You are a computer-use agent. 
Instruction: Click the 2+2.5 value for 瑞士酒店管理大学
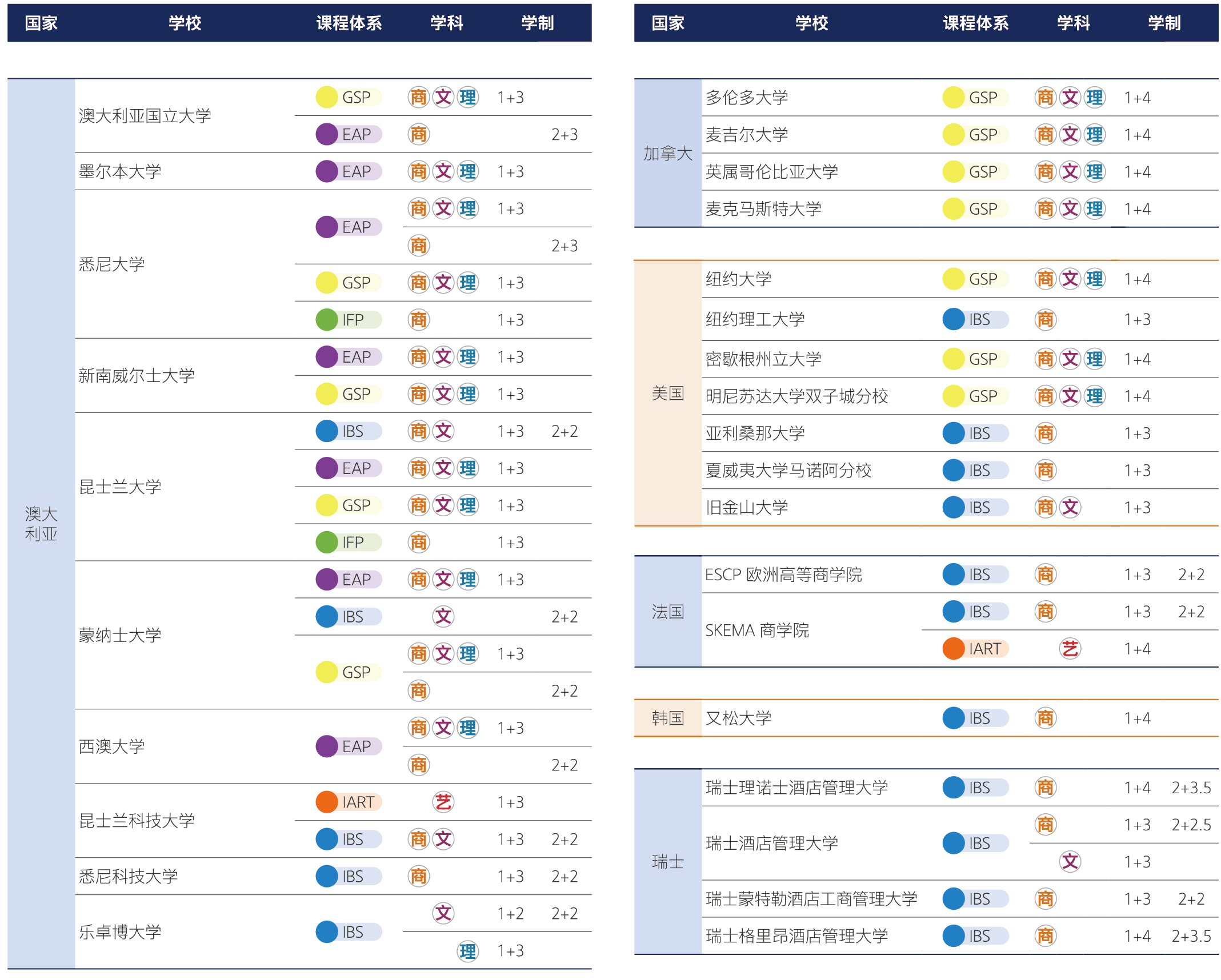(1191, 825)
